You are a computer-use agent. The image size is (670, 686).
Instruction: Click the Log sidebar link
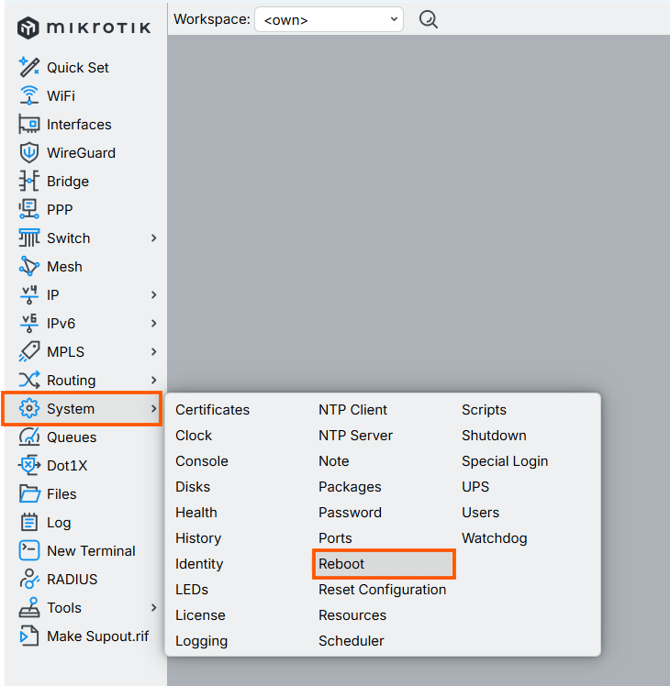[58, 522]
